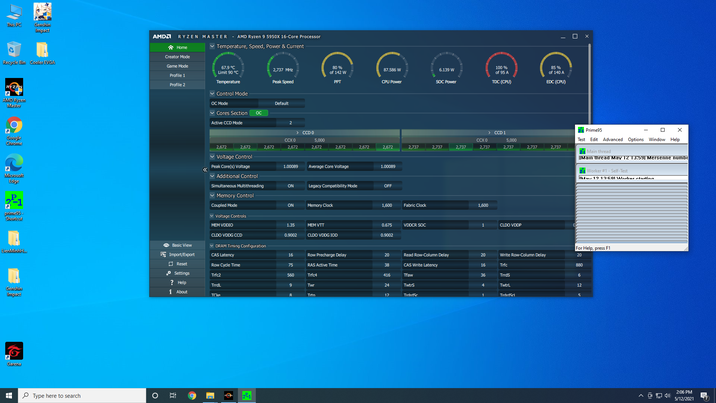Collapse the Voltage Control section

(212, 157)
